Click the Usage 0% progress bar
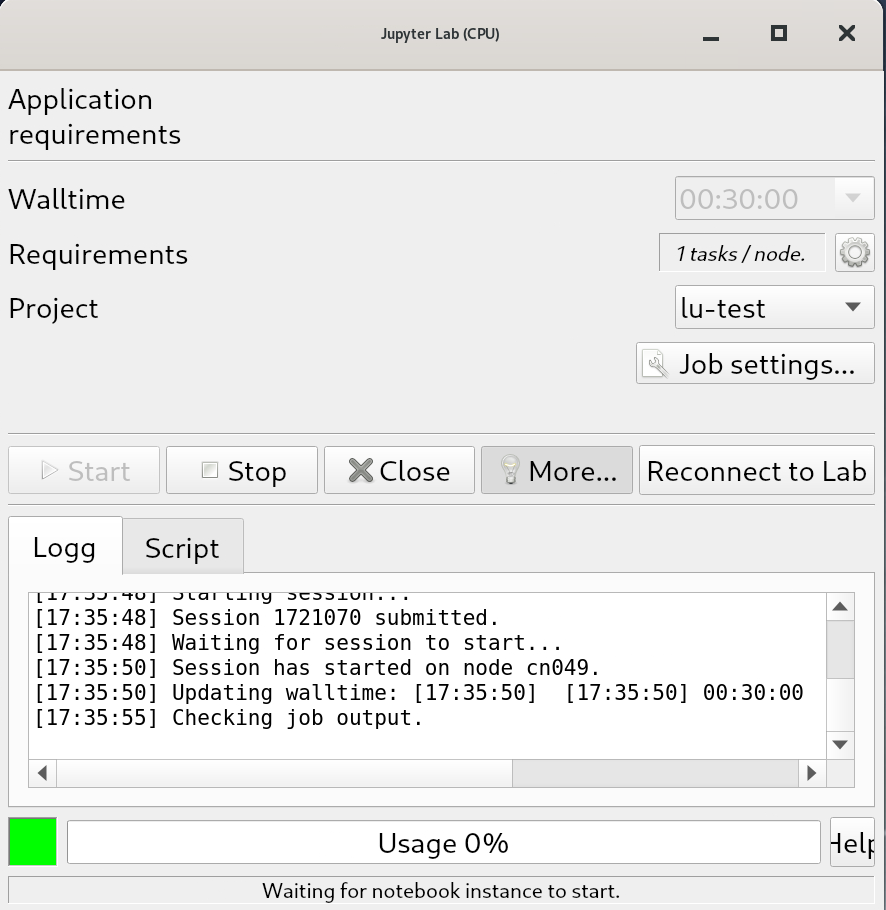This screenshot has width=886, height=910. tap(443, 843)
